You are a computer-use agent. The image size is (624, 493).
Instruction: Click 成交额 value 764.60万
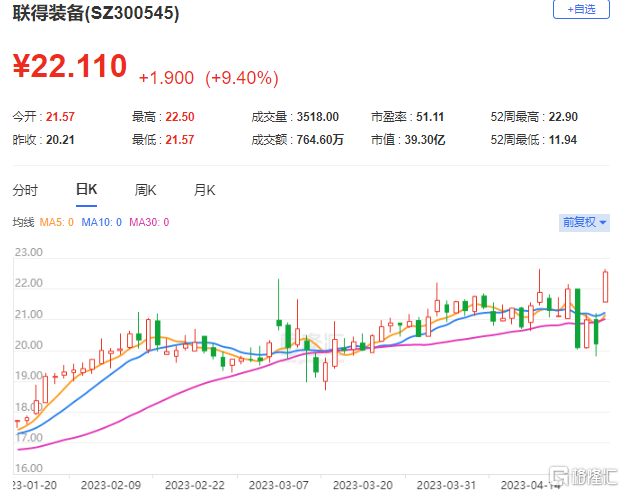pos(320,140)
